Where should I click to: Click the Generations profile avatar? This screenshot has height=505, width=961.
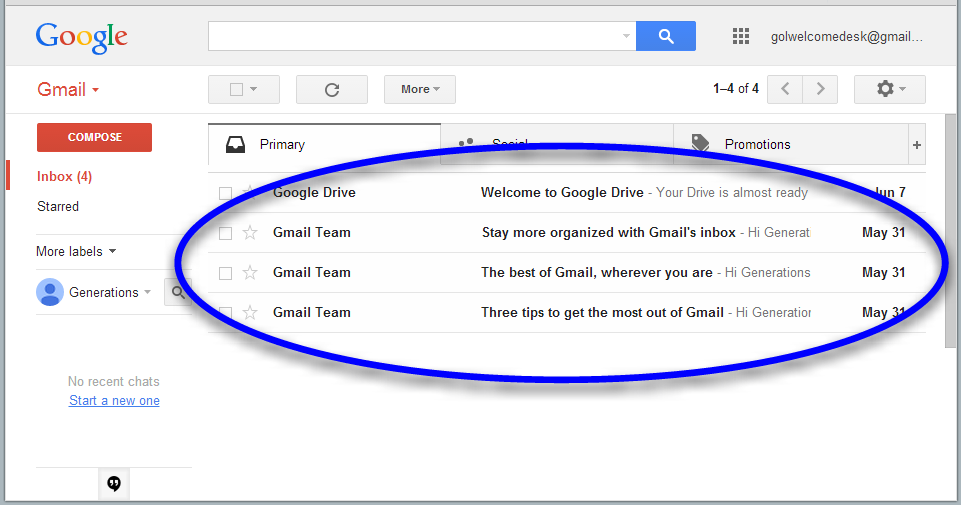(x=50, y=292)
